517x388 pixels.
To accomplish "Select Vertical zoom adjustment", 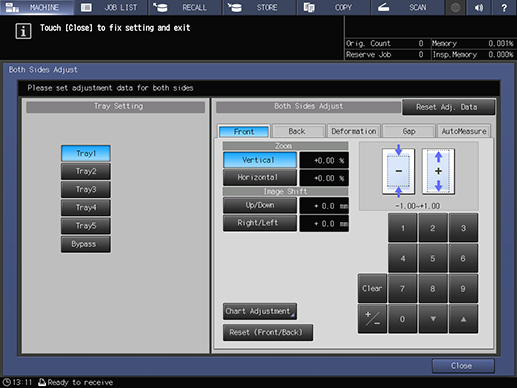I will pos(260,160).
